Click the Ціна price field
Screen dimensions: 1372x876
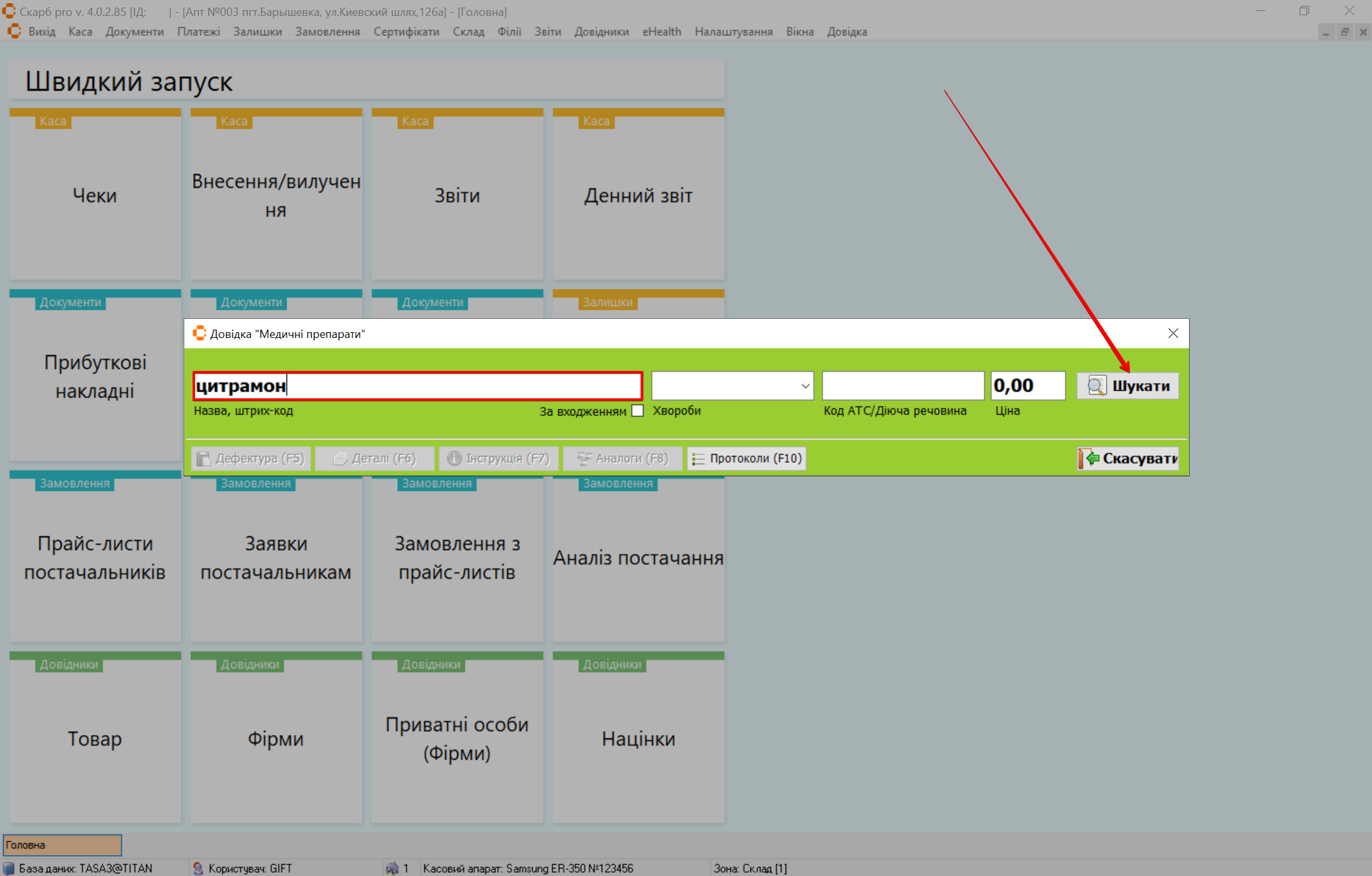tap(1027, 386)
